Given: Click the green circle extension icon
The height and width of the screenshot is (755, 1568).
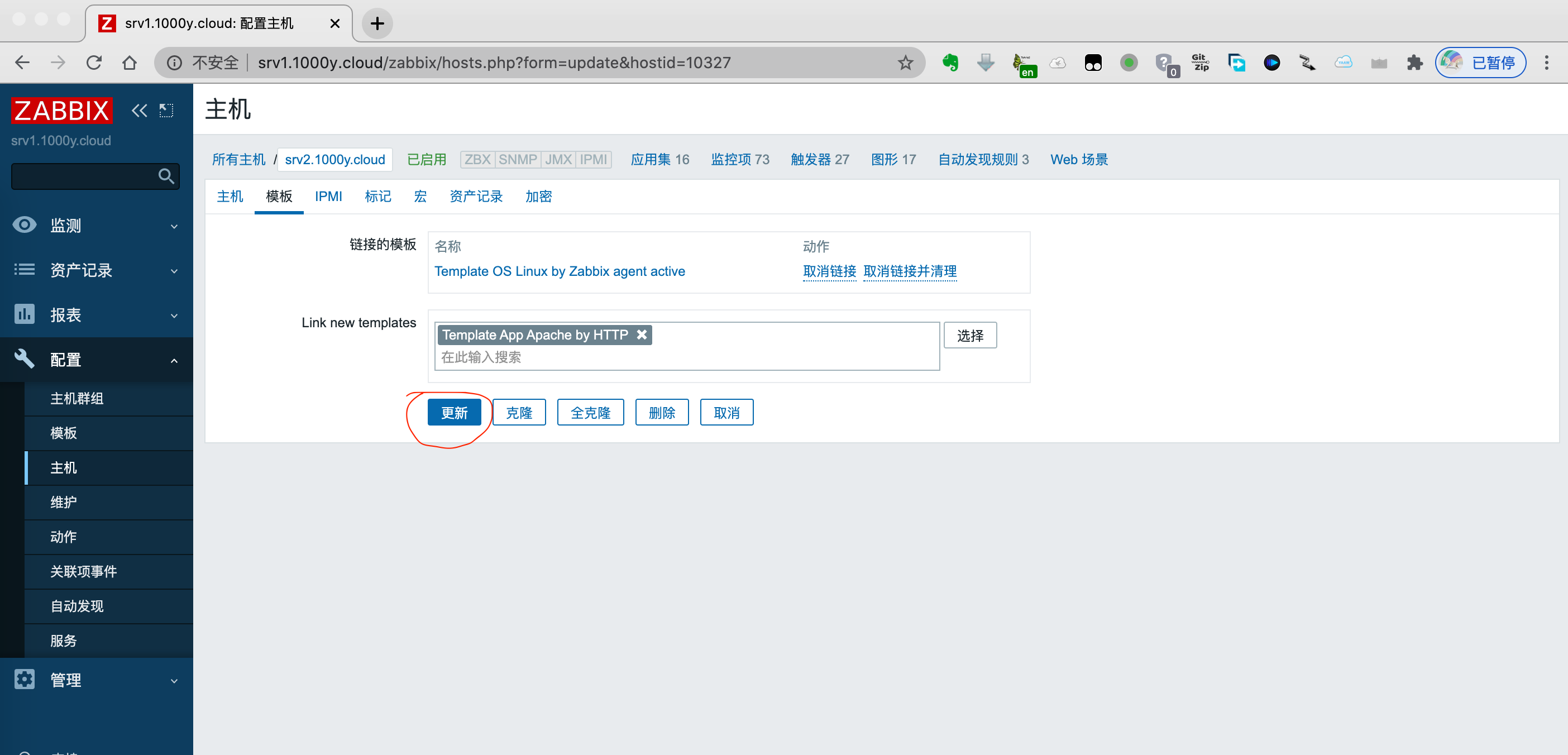Looking at the screenshot, I should tap(1129, 63).
